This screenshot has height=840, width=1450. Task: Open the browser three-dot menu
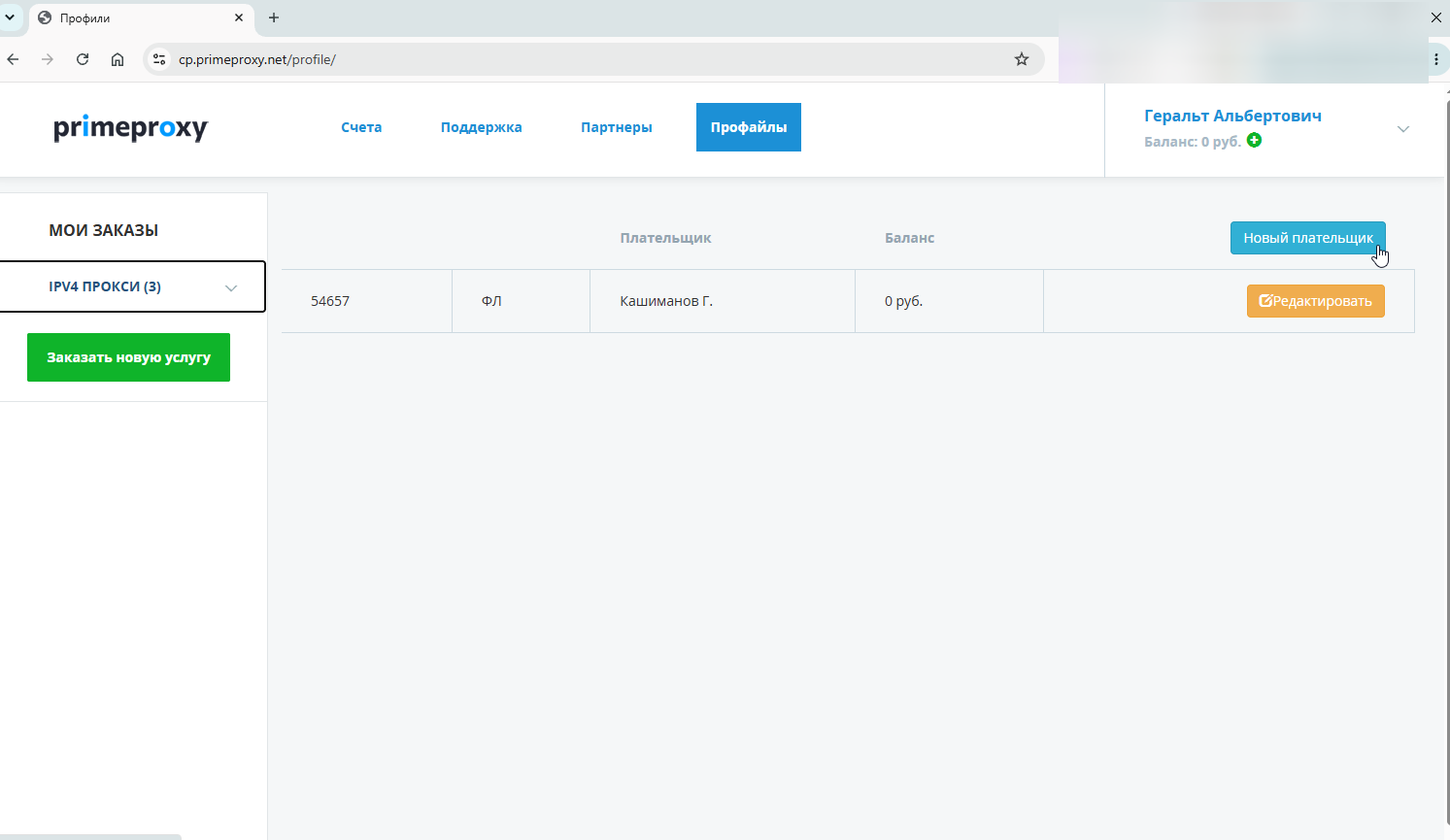click(1436, 59)
